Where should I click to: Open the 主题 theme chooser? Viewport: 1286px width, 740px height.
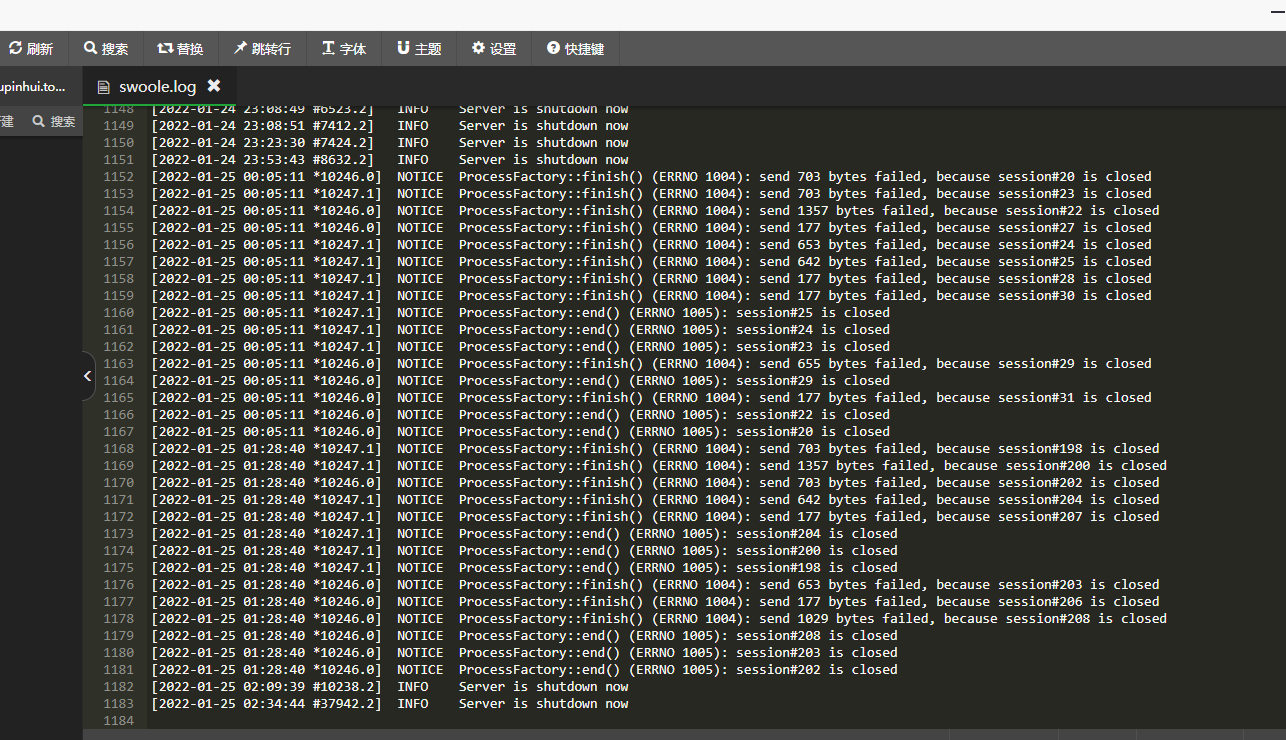(419, 48)
